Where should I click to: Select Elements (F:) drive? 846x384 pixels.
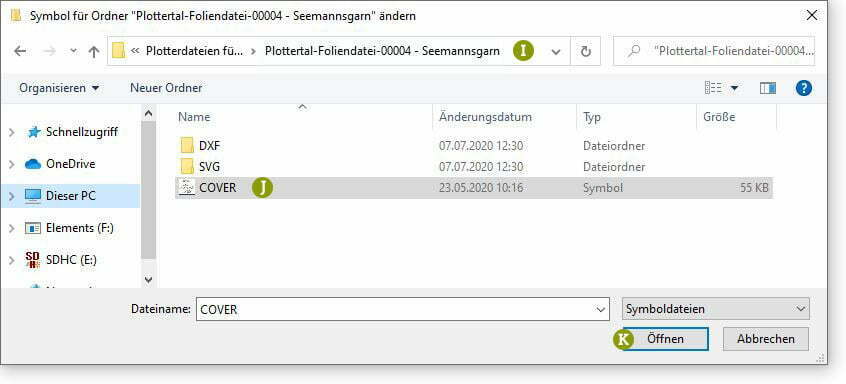80,228
